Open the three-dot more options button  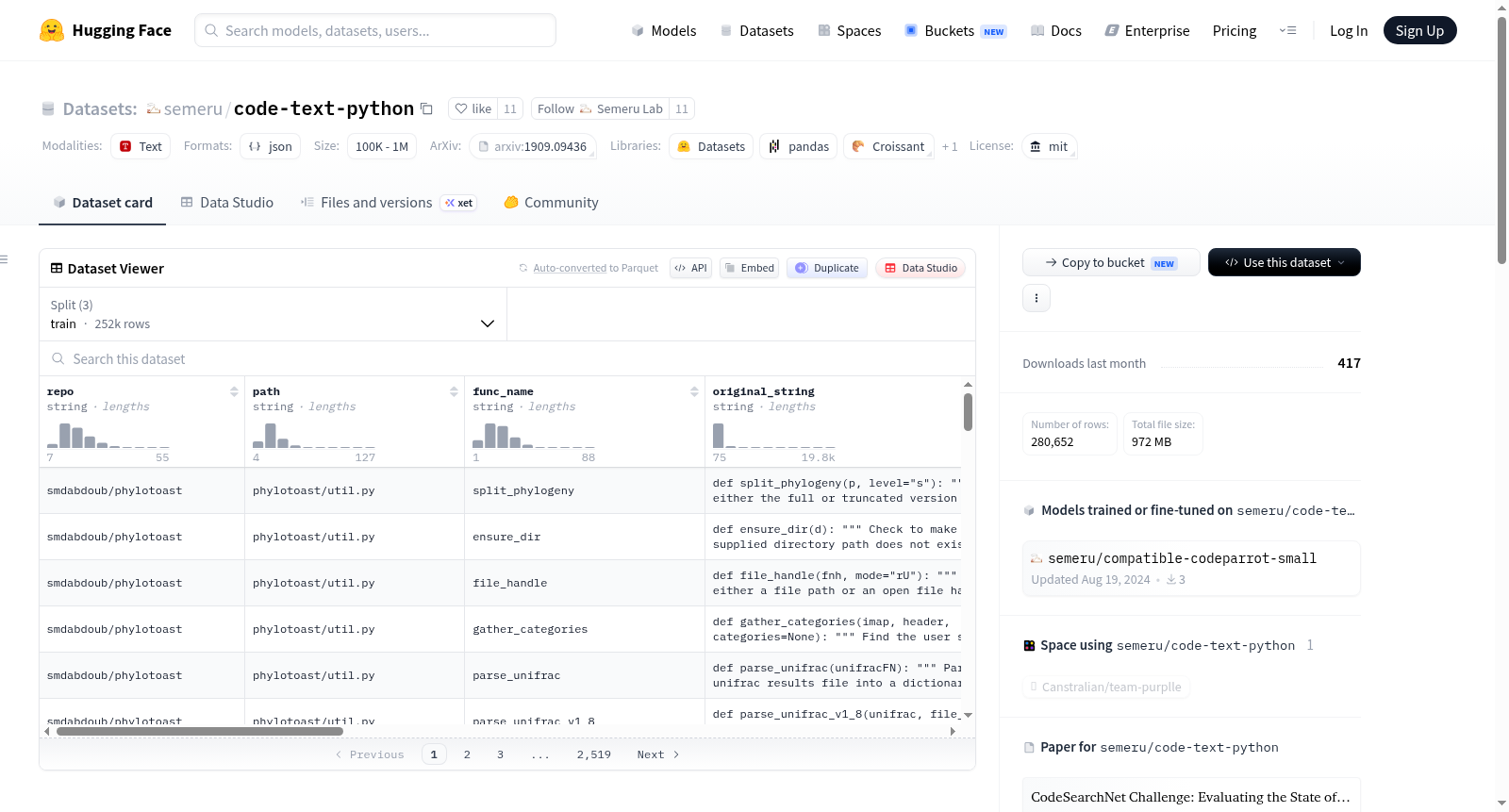click(x=1036, y=298)
